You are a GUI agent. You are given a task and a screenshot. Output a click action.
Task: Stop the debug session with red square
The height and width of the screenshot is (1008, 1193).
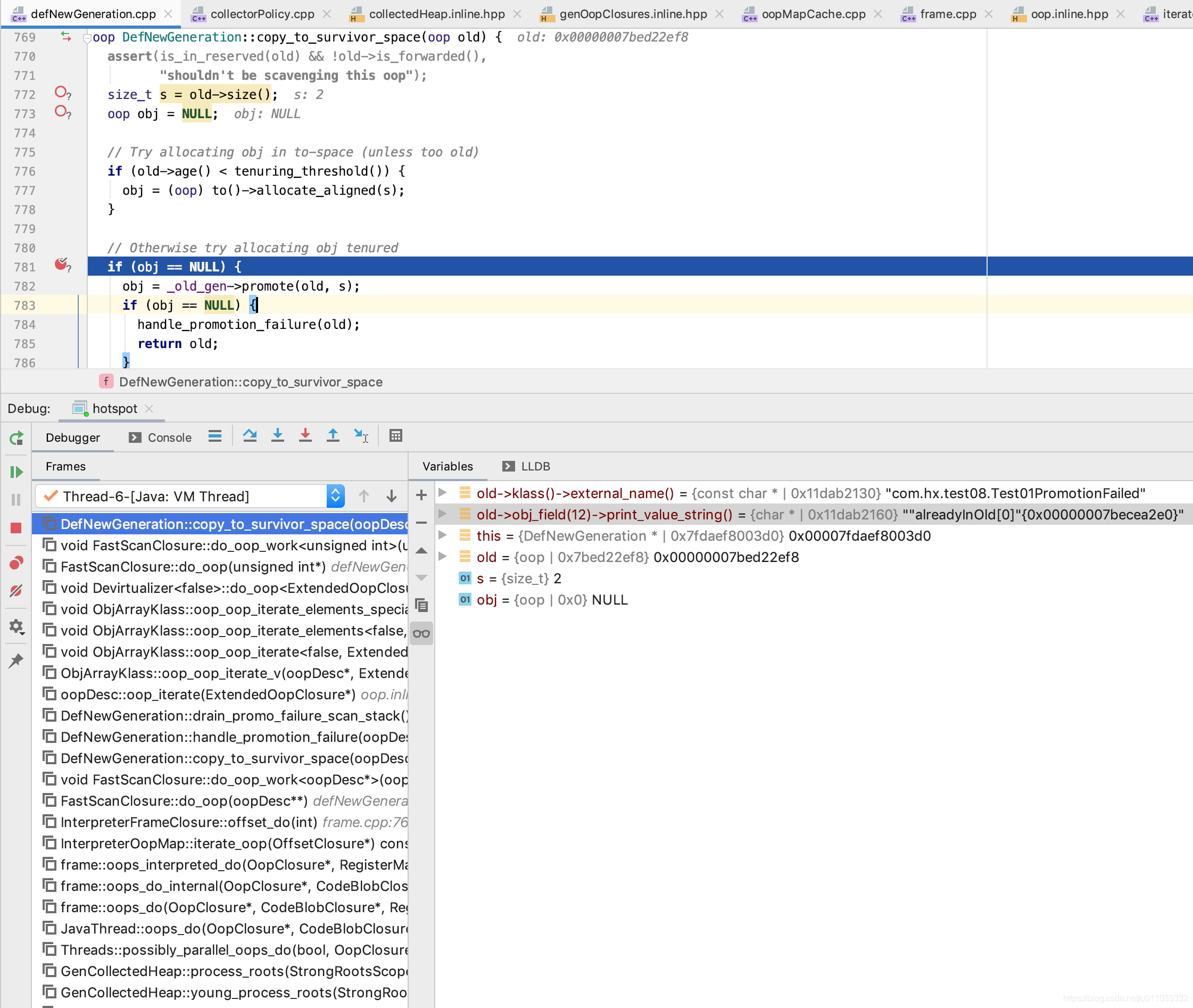tap(16, 528)
